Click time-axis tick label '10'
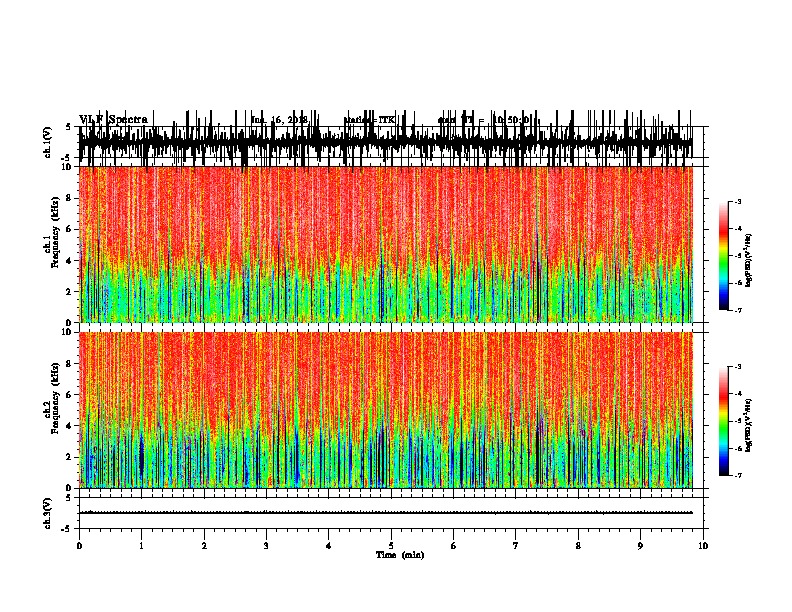The height and width of the screenshot is (612, 792). tap(703, 546)
